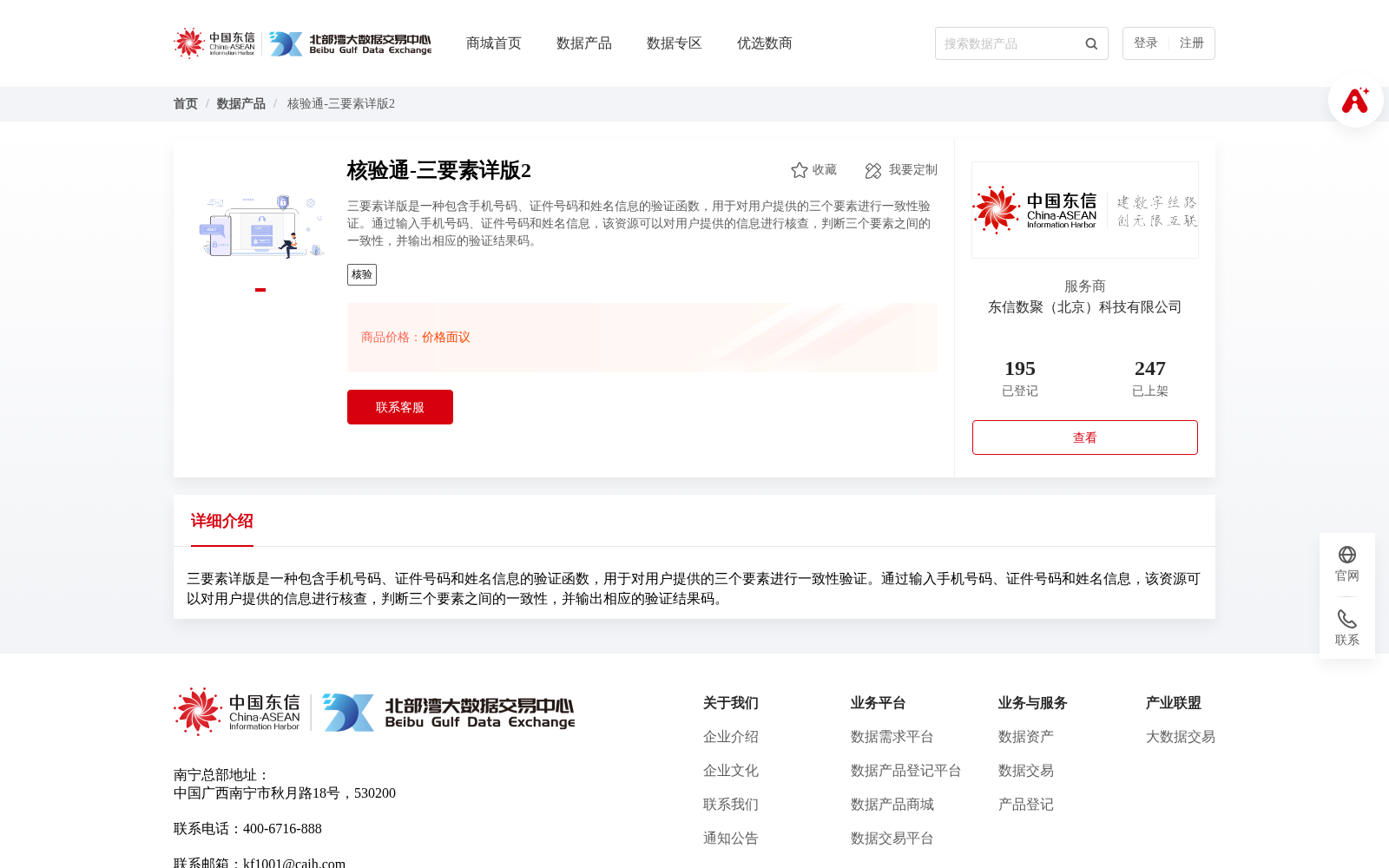Select 优选数商 in the top navigation
This screenshot has height=868, width=1389.
coord(765,43)
